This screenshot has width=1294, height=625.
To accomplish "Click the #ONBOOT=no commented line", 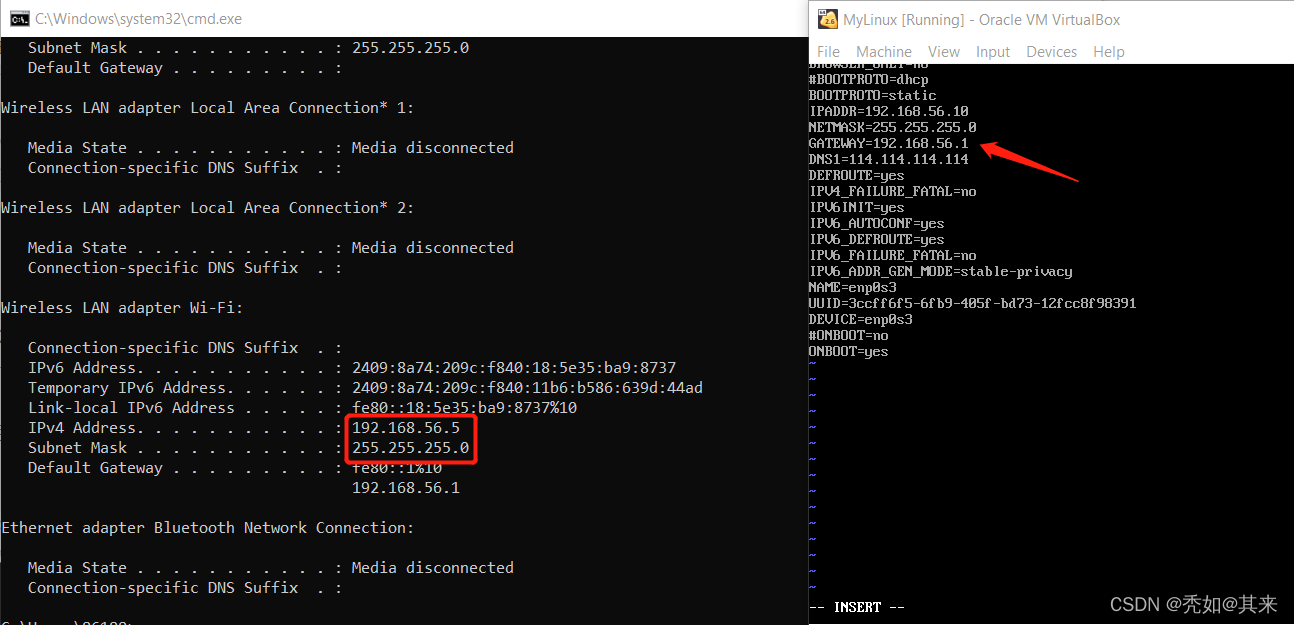I will click(x=848, y=335).
